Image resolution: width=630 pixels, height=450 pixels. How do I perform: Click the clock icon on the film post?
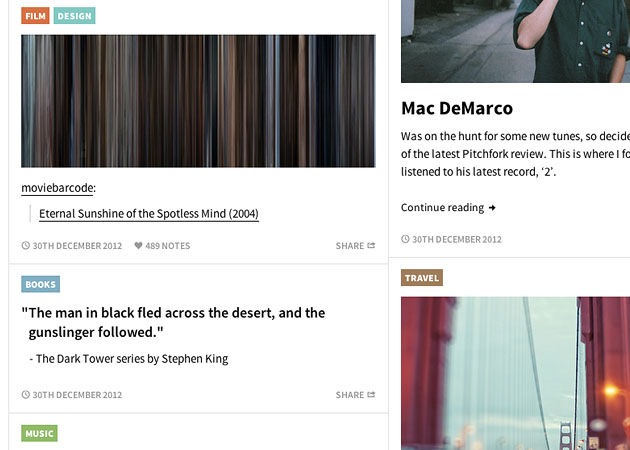(x=26, y=246)
